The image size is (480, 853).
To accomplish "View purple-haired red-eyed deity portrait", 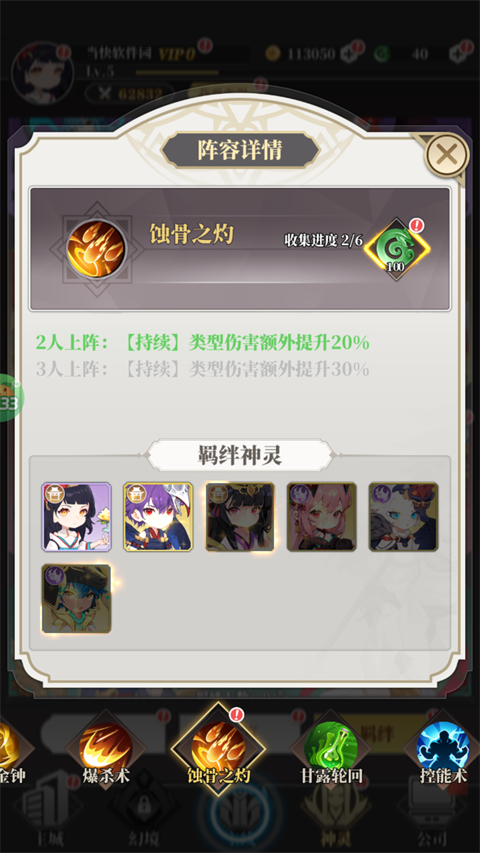I will (x=158, y=517).
